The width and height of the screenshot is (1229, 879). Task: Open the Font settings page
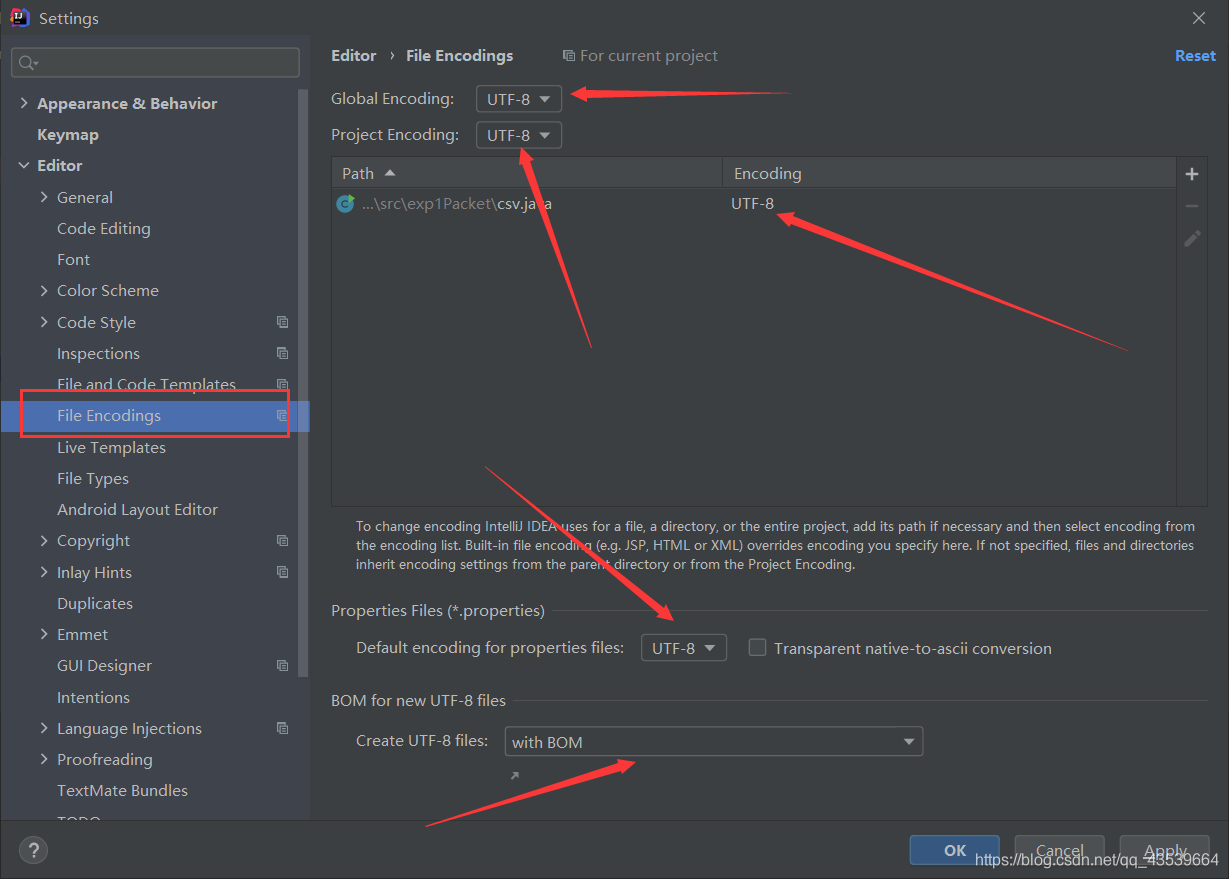point(73,259)
